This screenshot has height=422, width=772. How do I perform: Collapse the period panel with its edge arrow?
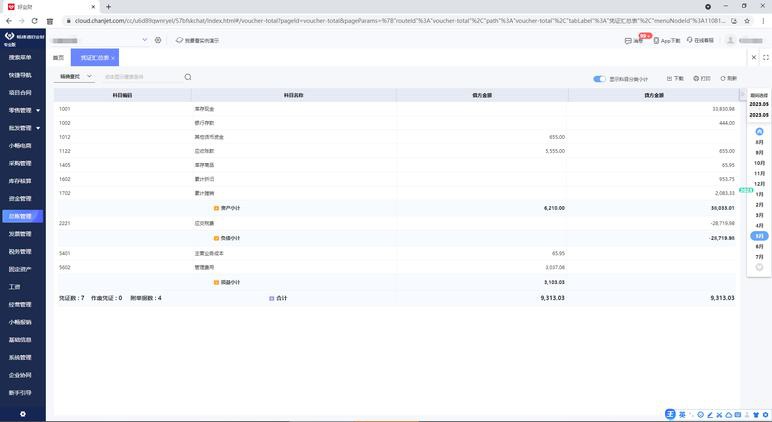(742, 95)
